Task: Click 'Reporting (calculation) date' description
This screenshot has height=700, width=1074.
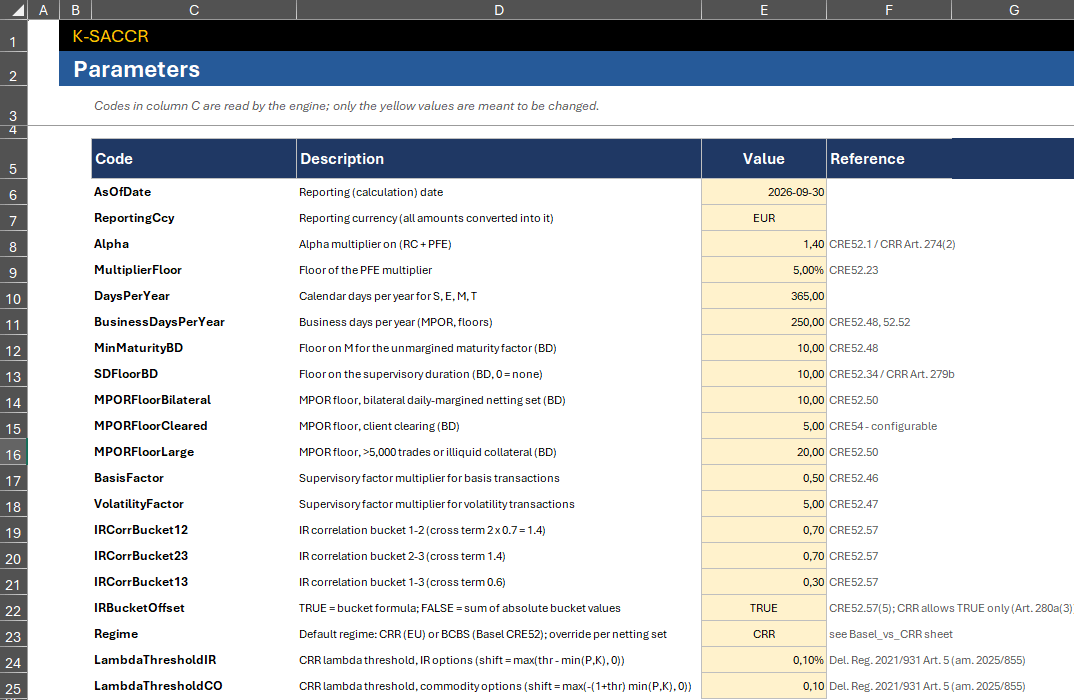Action: (371, 192)
